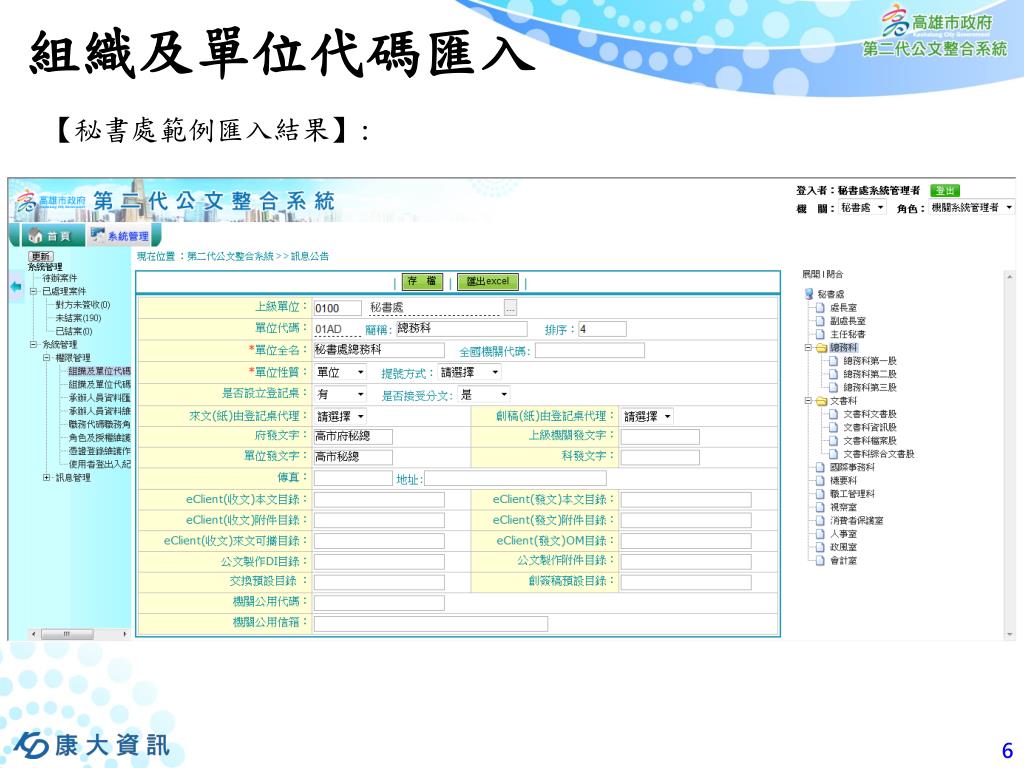Select 已結案(0) in the left tree

point(74,331)
